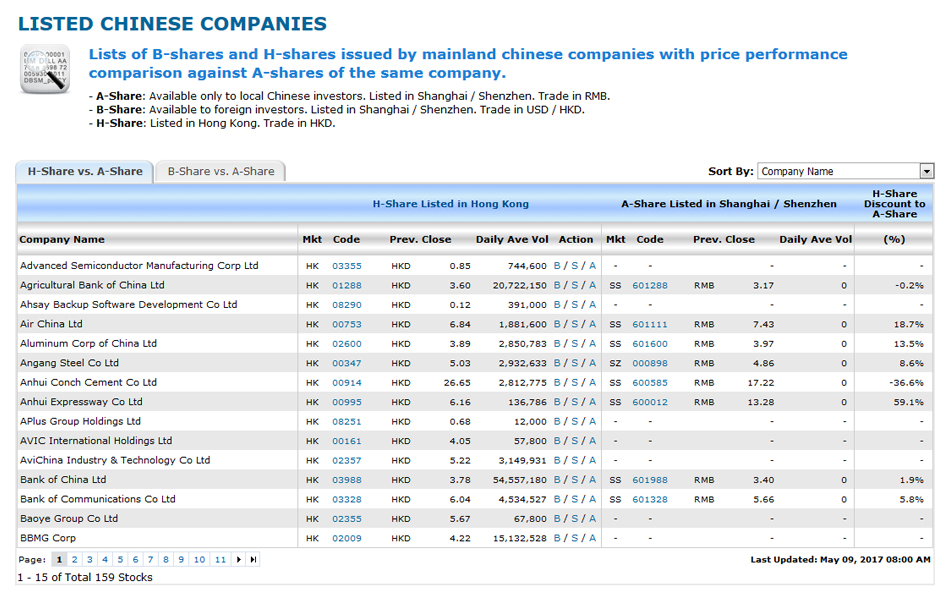This screenshot has width=950, height=600.
Task: Click AviChina Industry & Technology Co Ltd name
Action: tap(115, 460)
